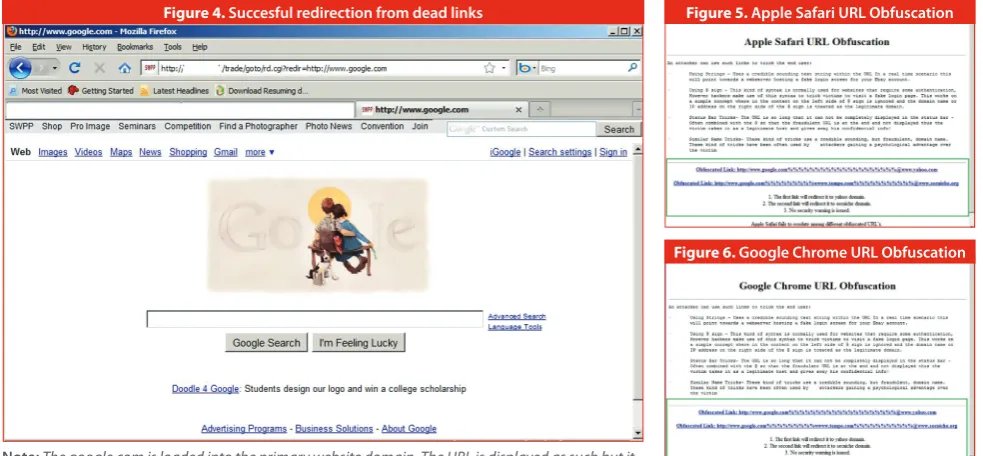Open Google Images link
The image size is (983, 456).
(53, 152)
